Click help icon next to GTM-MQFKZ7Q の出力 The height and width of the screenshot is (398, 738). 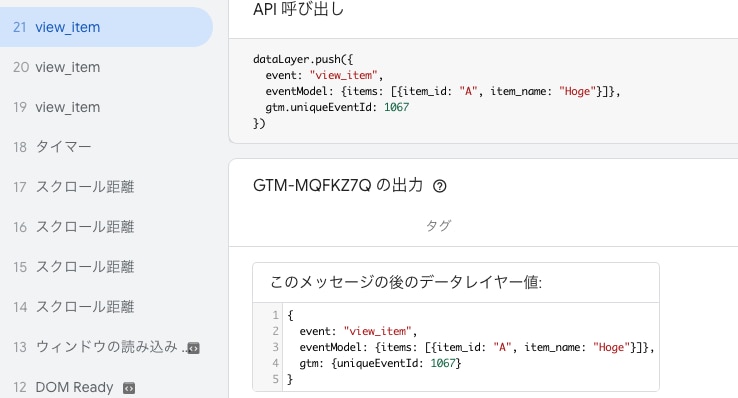coord(440,186)
